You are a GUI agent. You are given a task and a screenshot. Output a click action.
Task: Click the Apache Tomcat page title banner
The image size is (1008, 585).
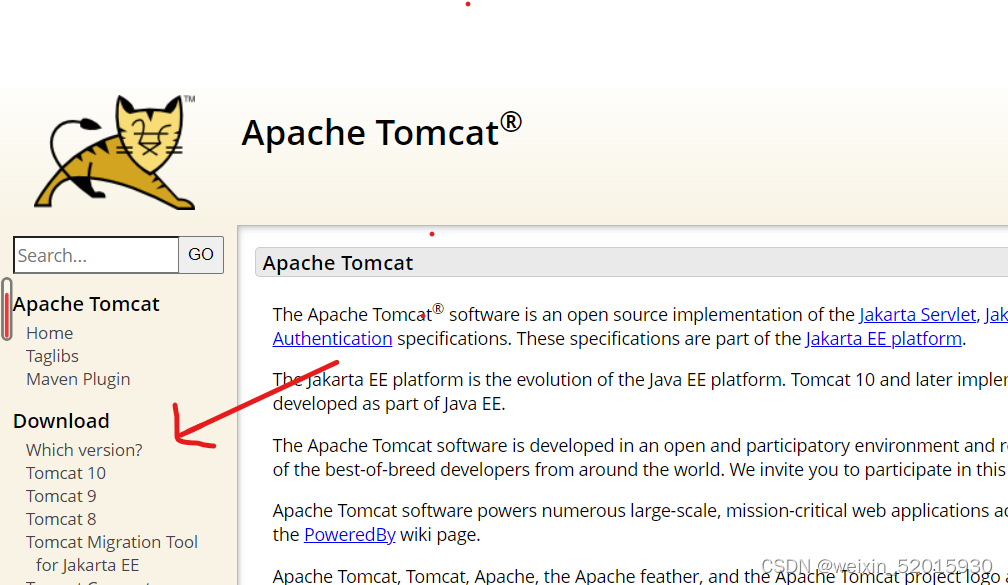(x=337, y=262)
